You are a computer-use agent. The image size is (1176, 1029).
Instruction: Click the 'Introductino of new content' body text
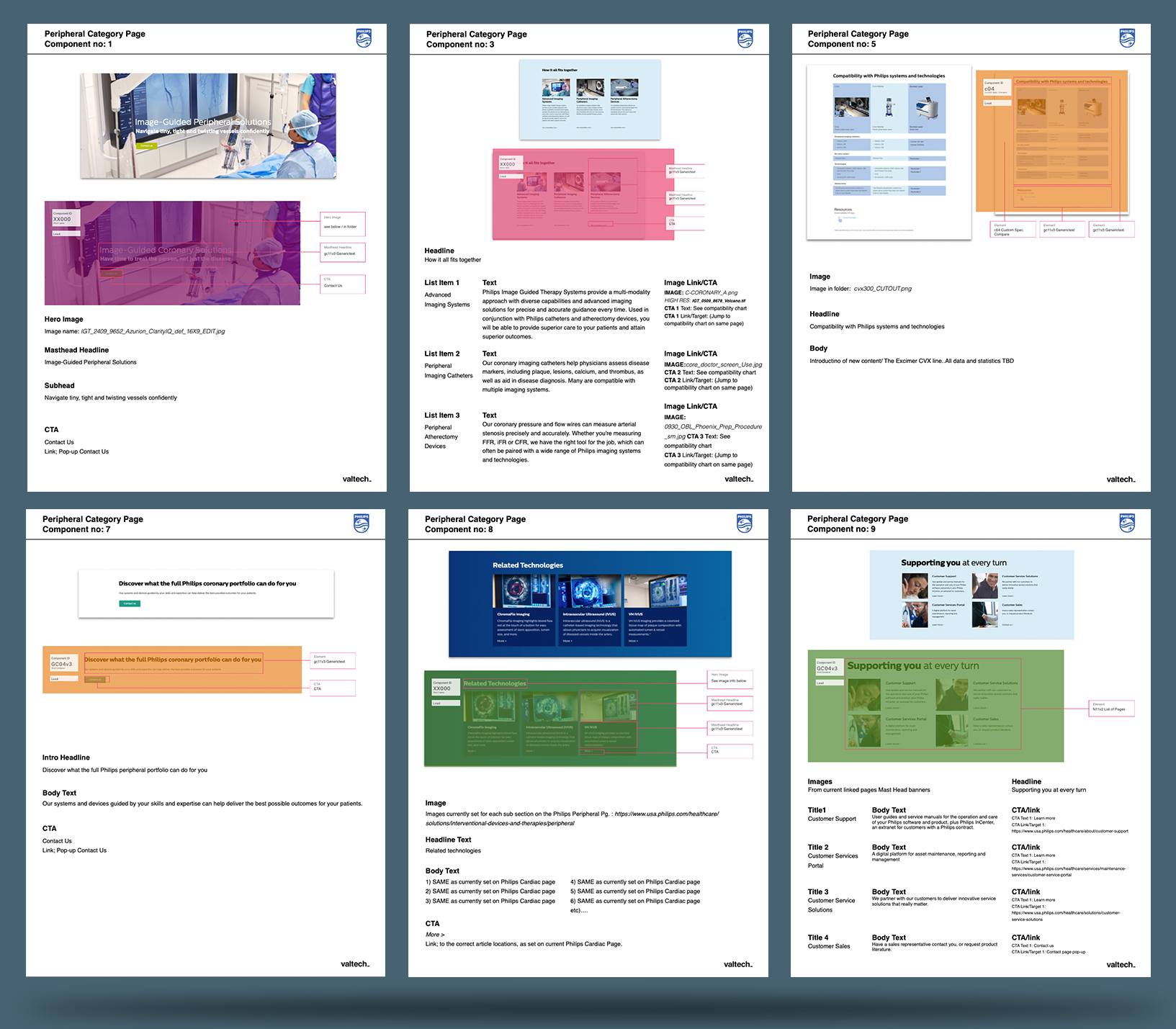coord(912,361)
